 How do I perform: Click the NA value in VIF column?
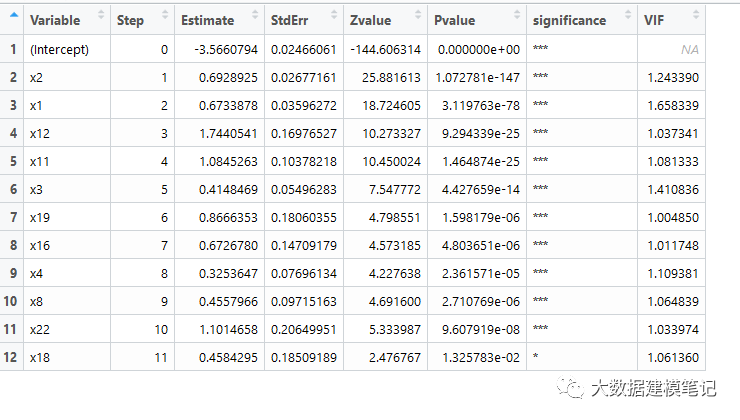coord(689,49)
